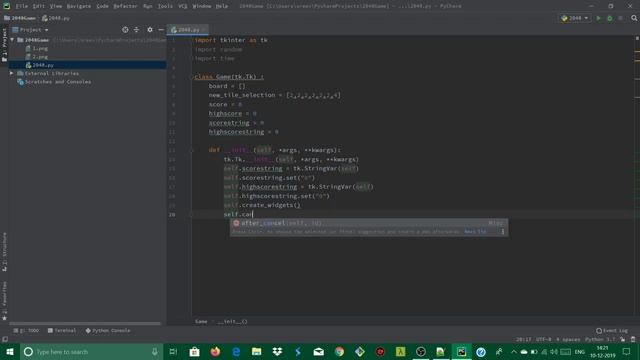Open Project panel settings gear
This screenshot has height=360, width=640.
[150, 30]
